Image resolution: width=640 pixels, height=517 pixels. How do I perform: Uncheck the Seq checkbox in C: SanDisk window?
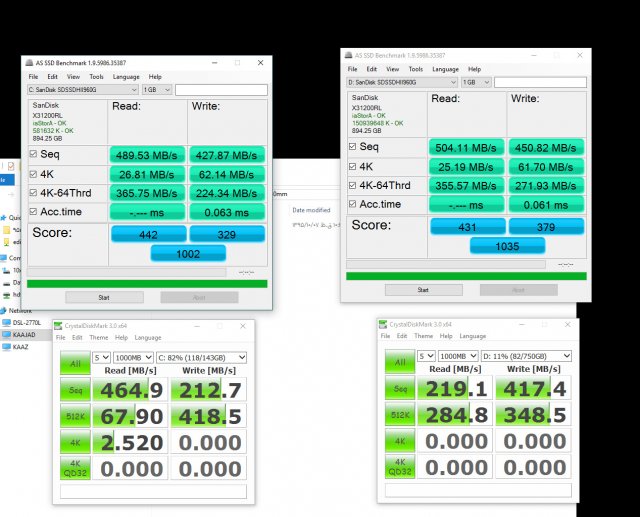[x=34, y=154]
